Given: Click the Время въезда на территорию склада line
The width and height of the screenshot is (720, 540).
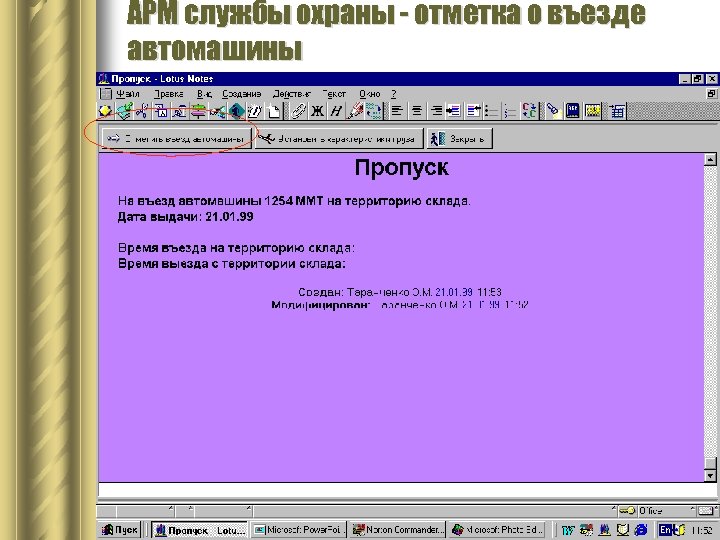Looking at the screenshot, I should coord(236,248).
